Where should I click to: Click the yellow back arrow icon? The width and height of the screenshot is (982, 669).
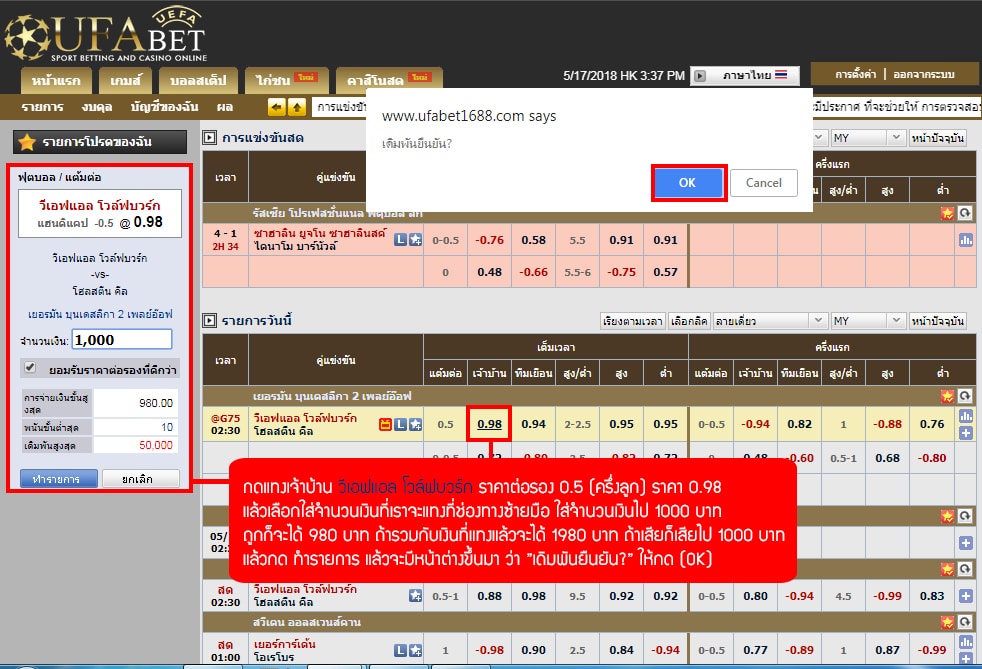click(x=277, y=107)
